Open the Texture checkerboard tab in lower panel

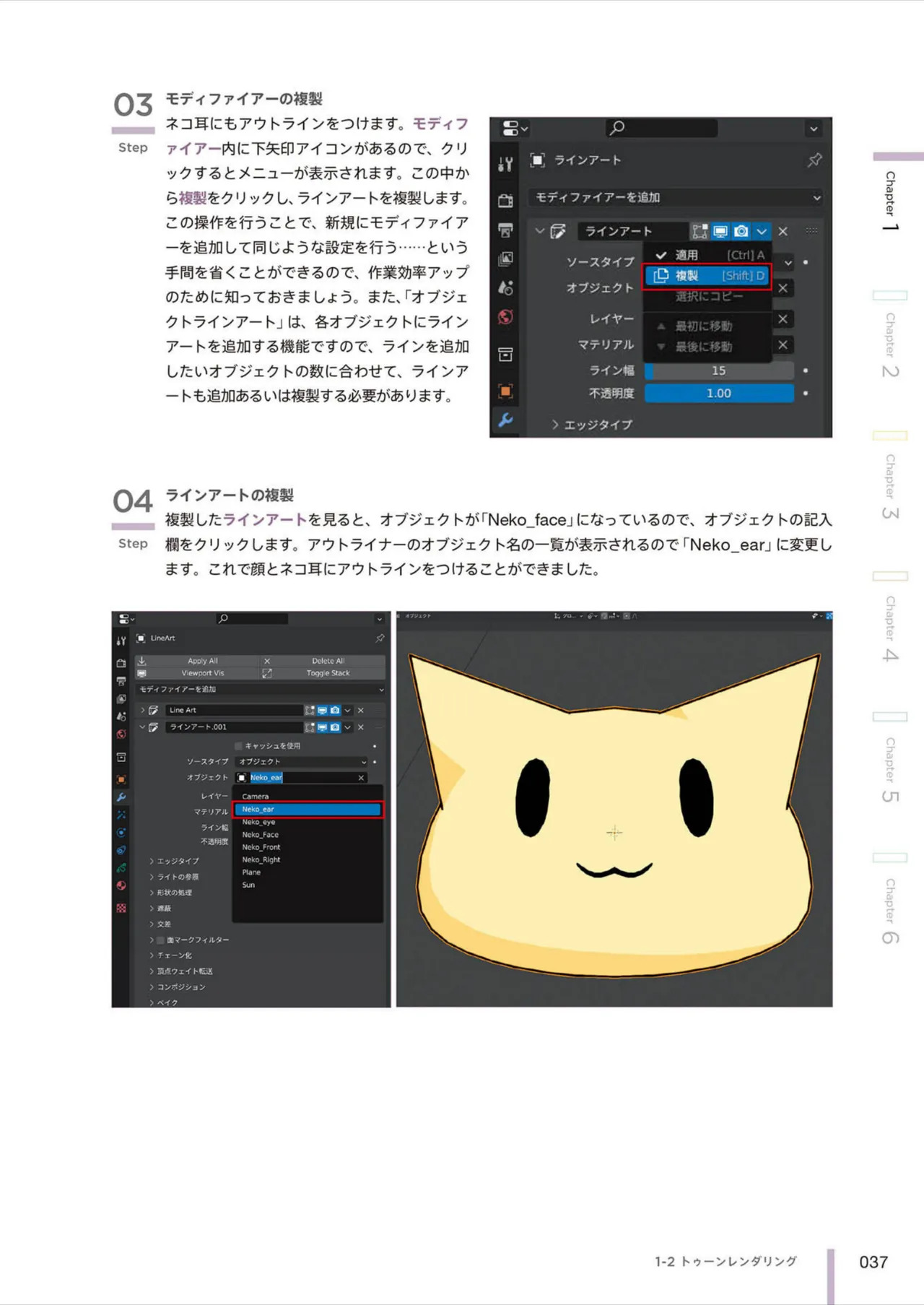(x=121, y=908)
